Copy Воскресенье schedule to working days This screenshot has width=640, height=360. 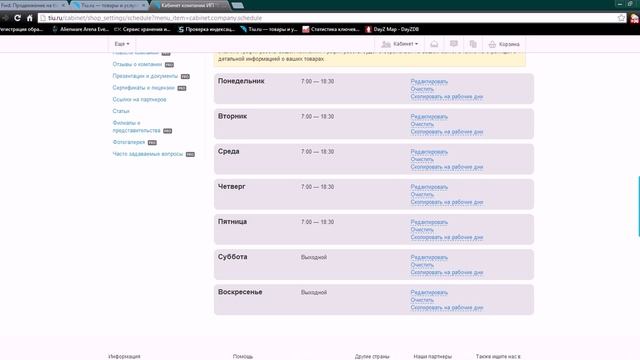click(447, 307)
